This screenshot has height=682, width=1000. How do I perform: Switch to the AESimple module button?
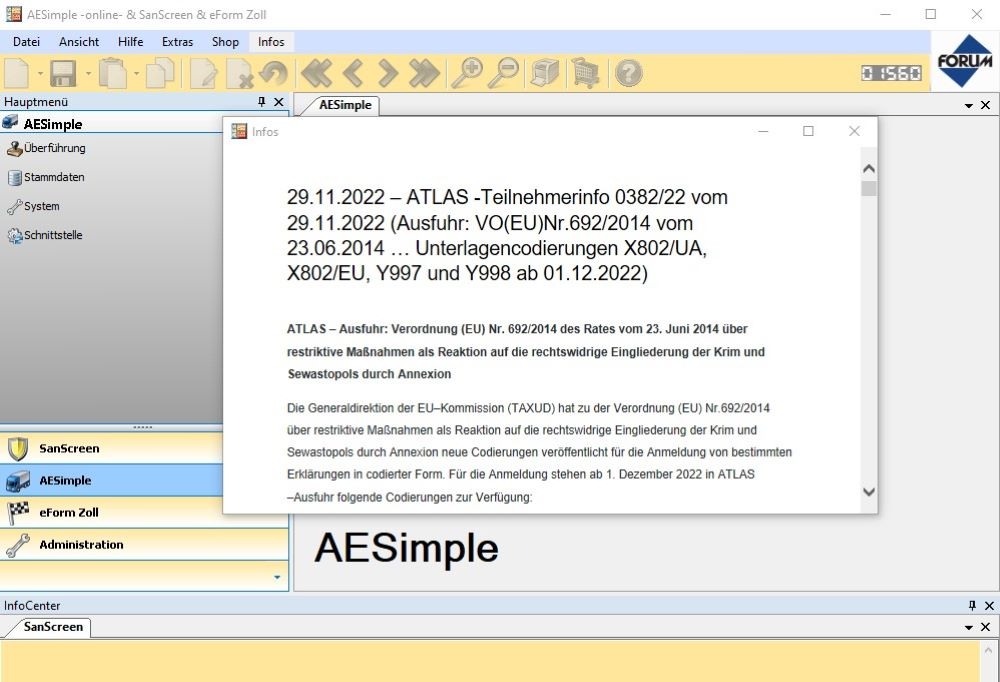point(112,480)
